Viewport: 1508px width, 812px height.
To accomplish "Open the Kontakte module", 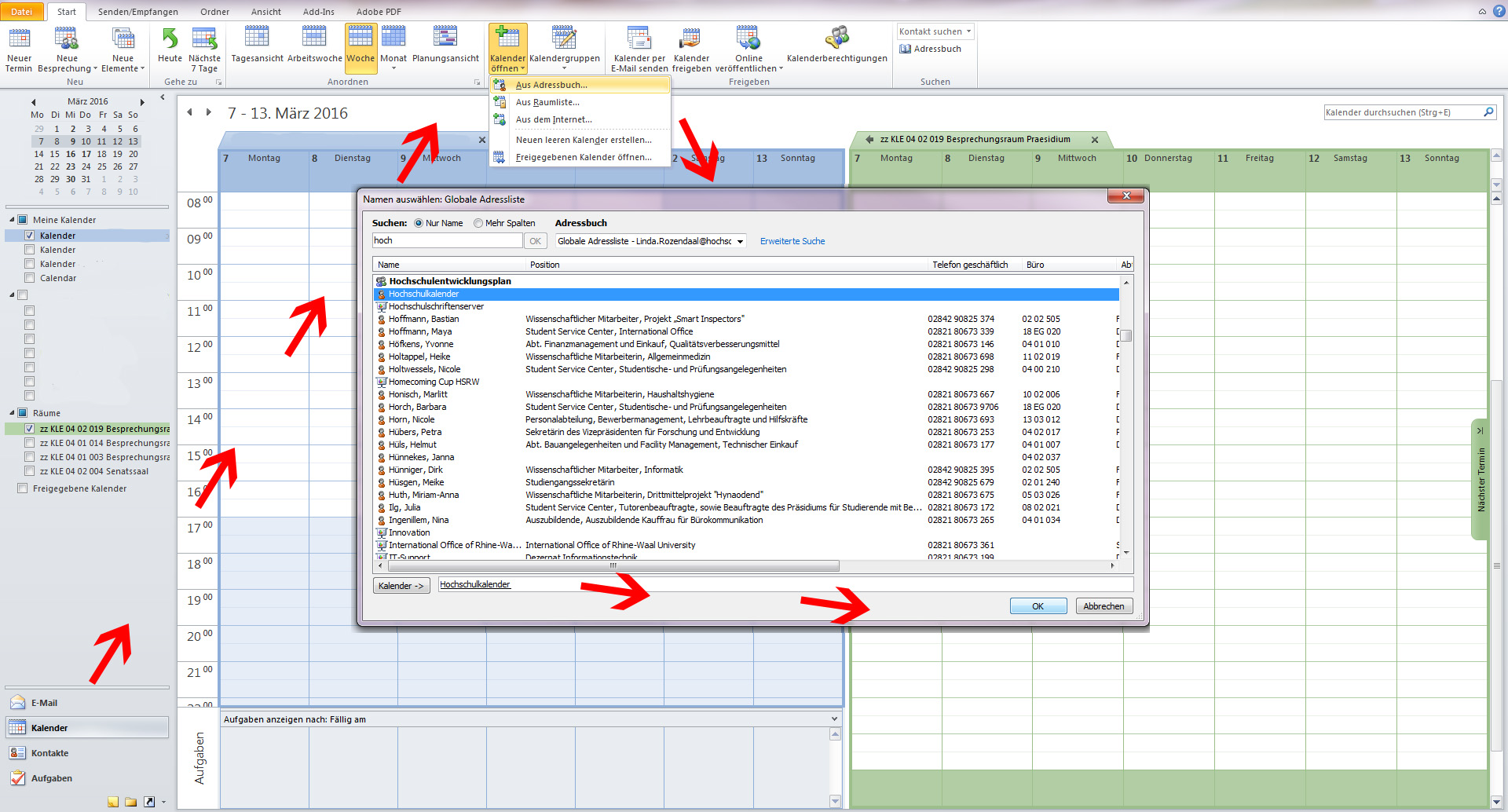I will point(86,753).
